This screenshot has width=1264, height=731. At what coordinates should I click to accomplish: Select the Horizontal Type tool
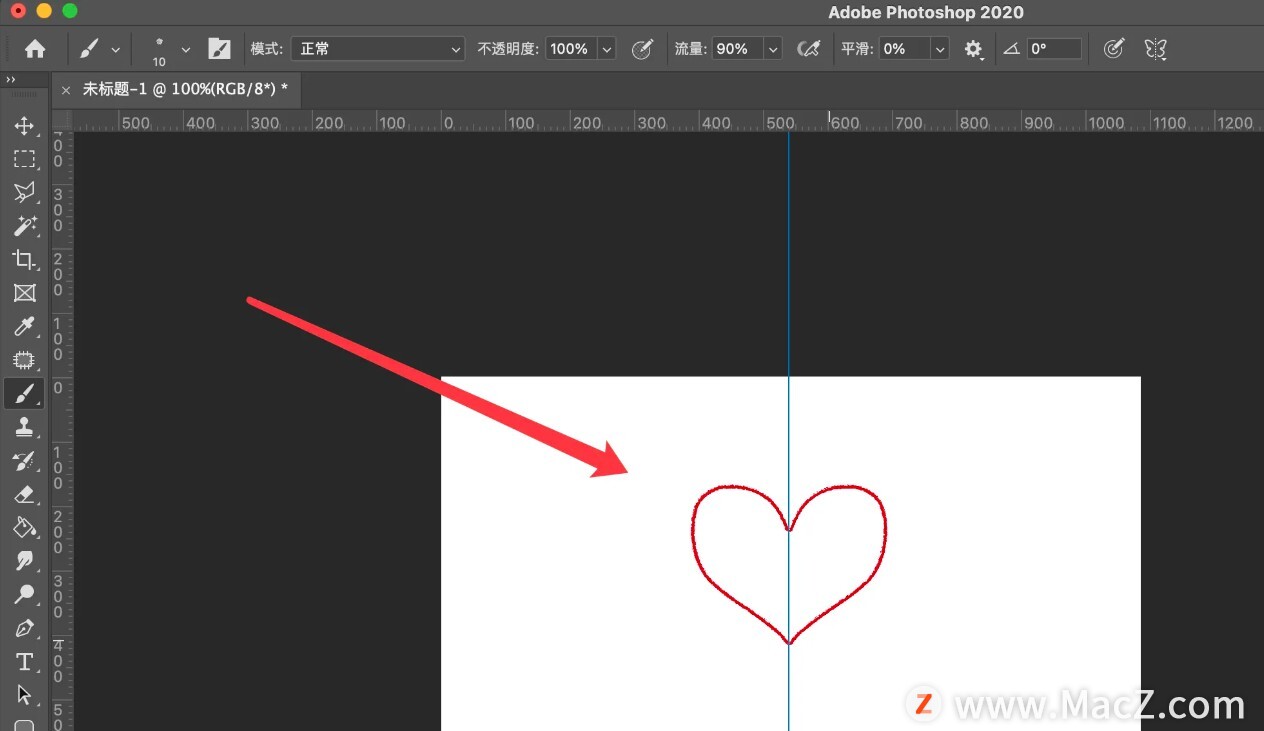pos(24,662)
